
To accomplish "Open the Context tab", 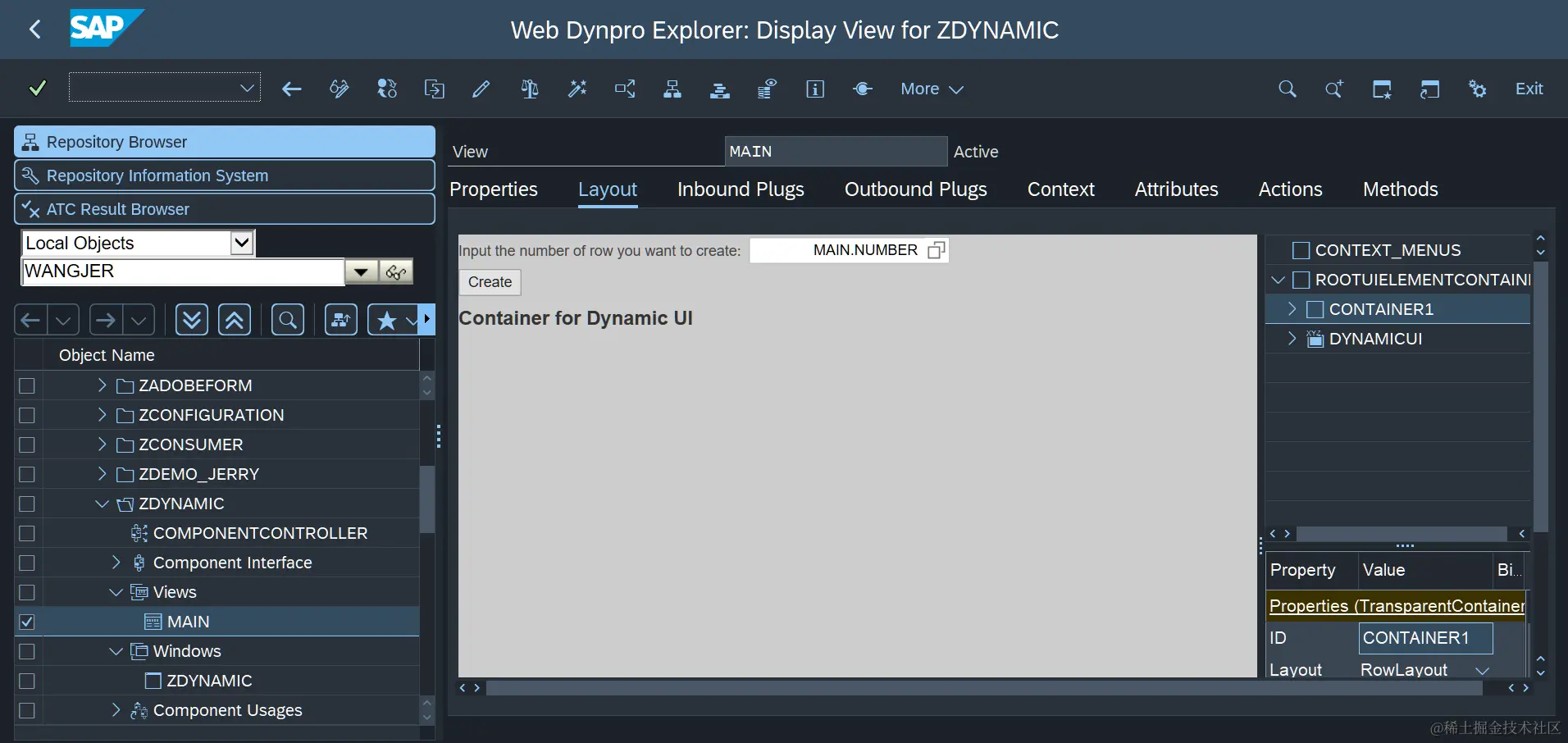I will coord(1061,189).
